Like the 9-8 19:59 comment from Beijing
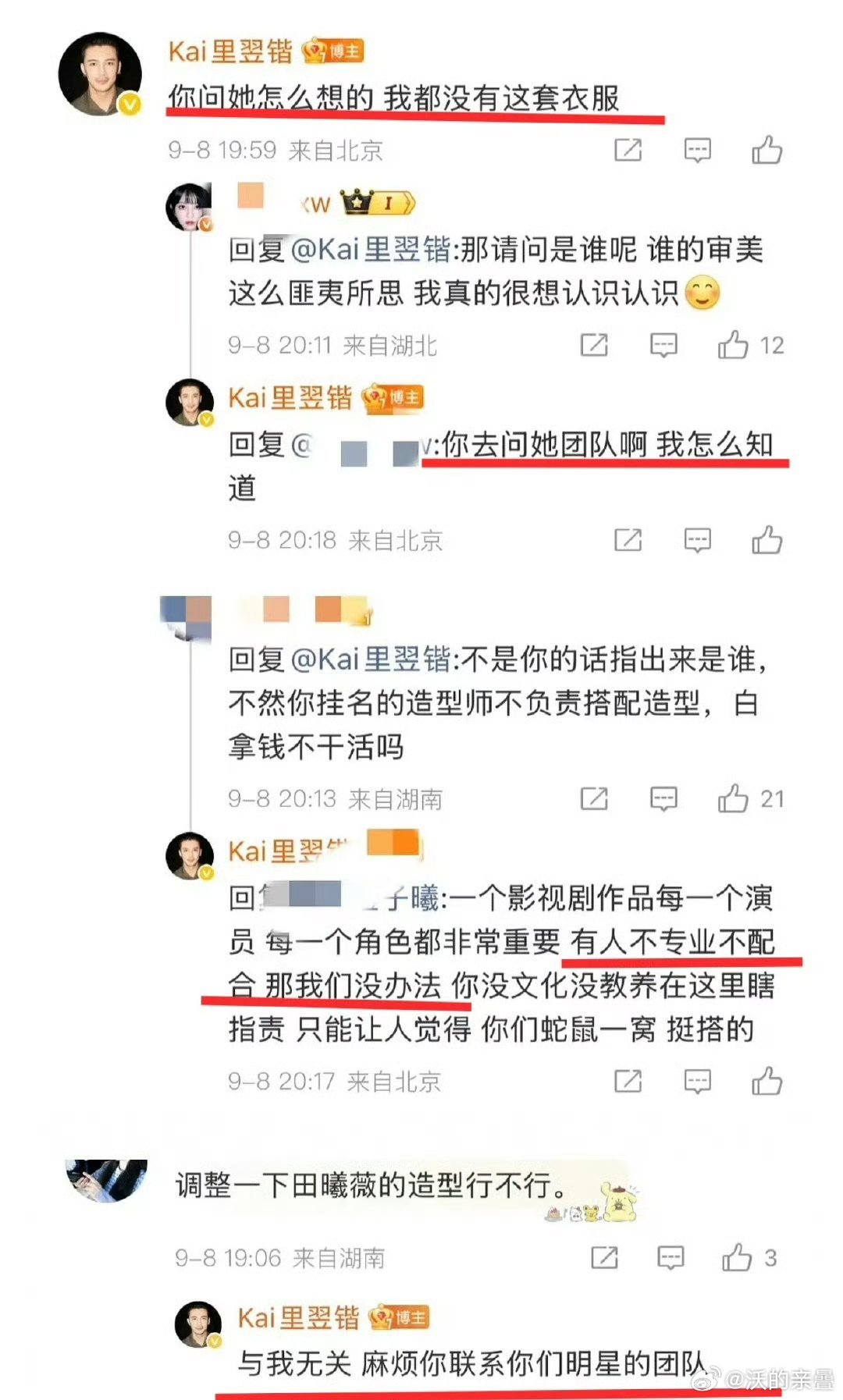Viewport: 843px width, 1400px height. (x=767, y=150)
